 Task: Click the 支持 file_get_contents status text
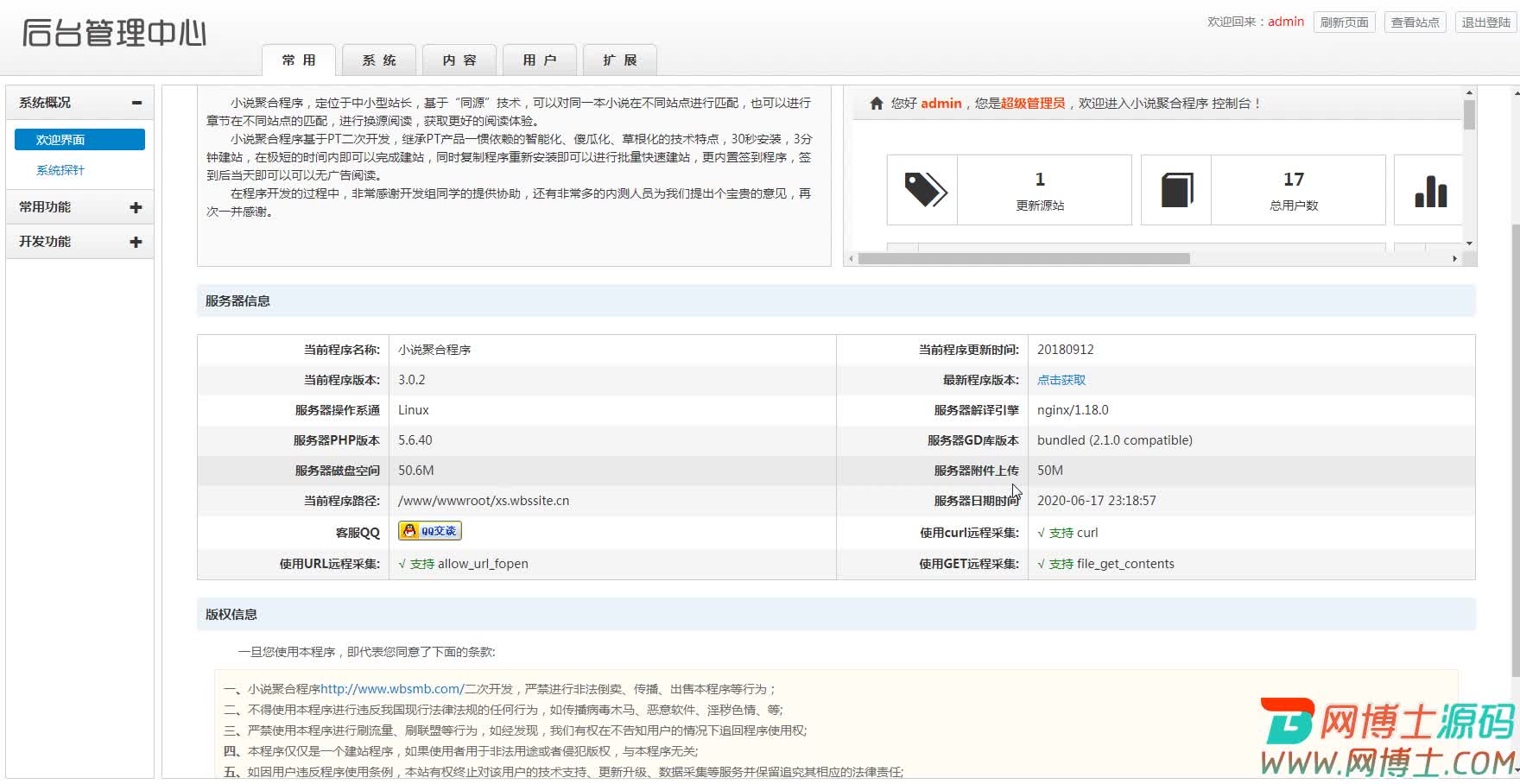coord(1106,564)
